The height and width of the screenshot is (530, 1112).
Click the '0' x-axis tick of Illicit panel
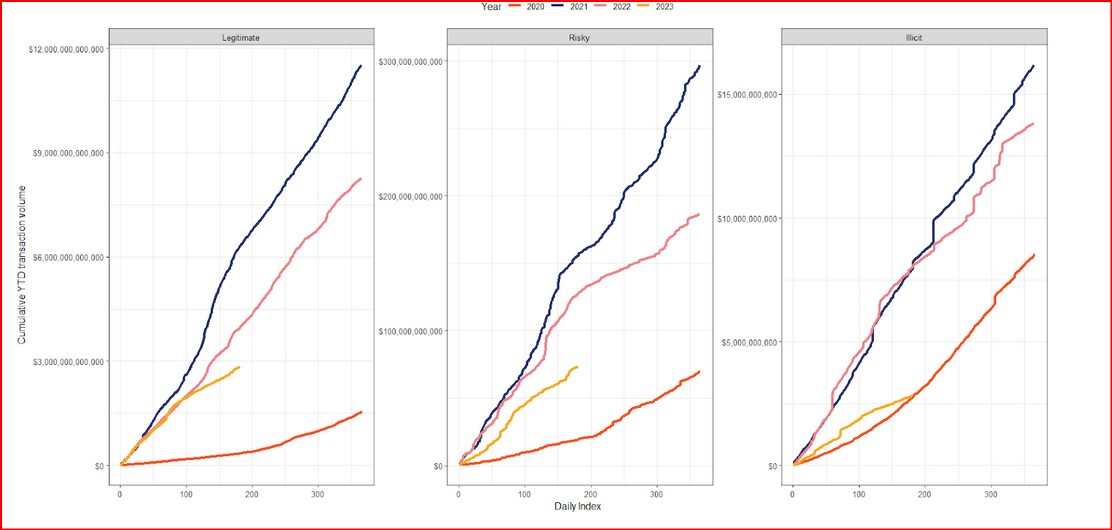(x=793, y=494)
